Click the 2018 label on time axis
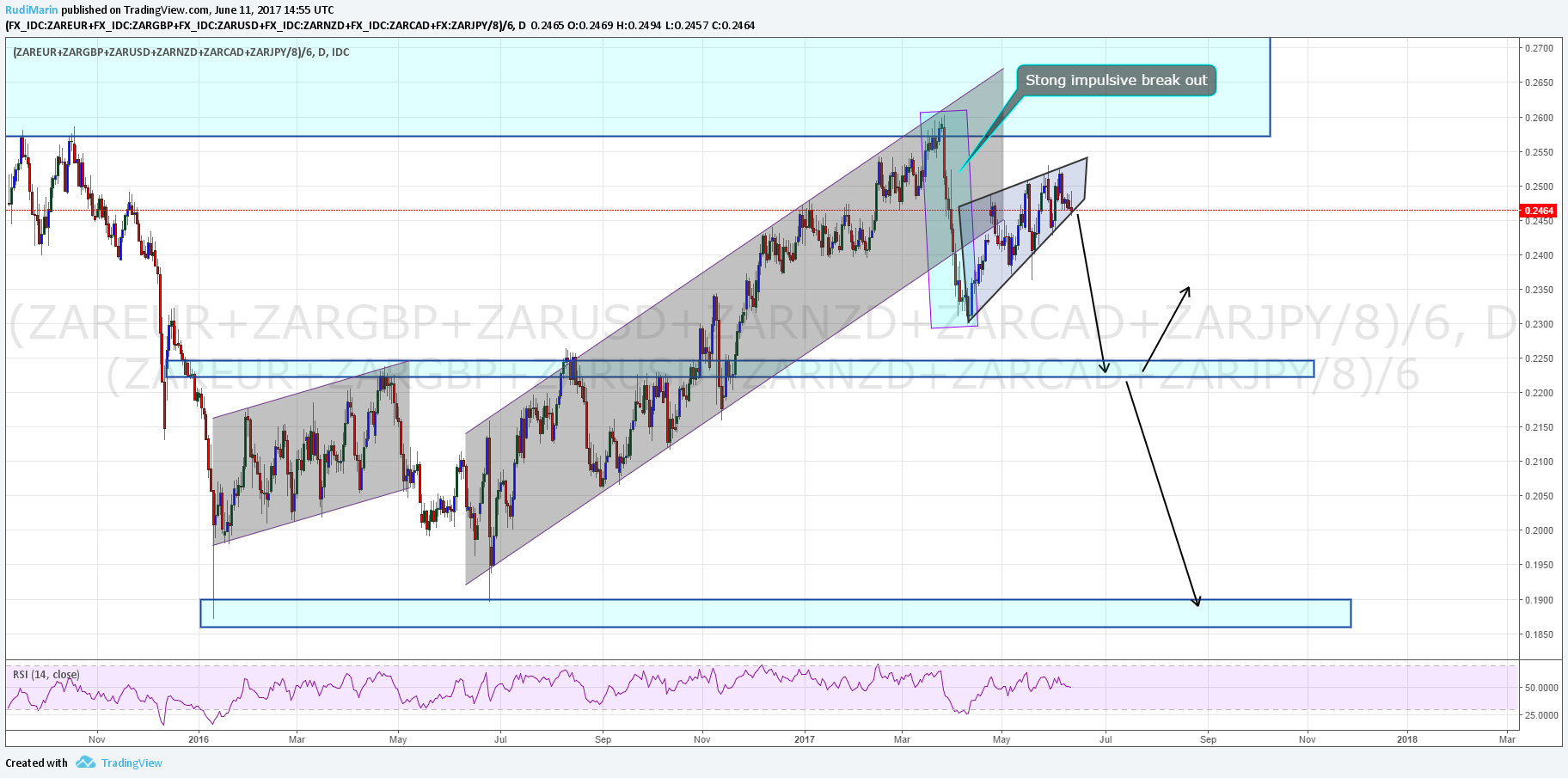 [x=1407, y=739]
